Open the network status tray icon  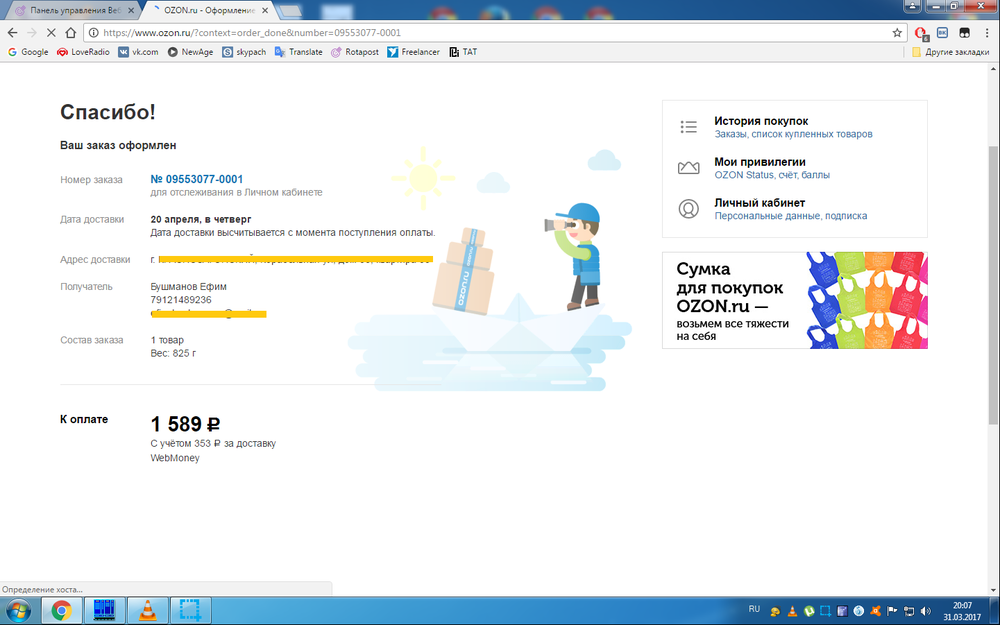[x=909, y=611]
